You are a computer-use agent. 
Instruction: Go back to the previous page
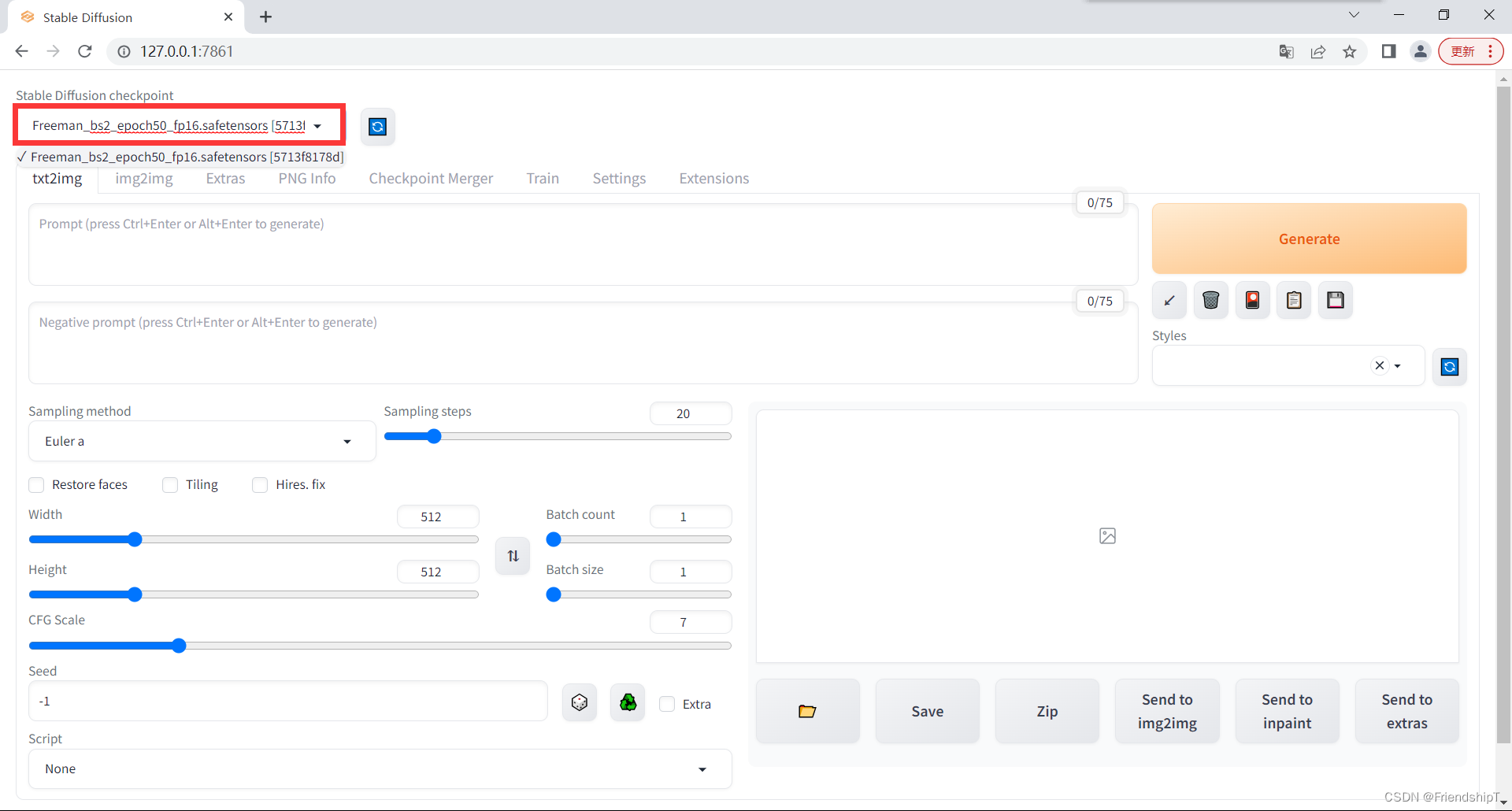(x=22, y=51)
